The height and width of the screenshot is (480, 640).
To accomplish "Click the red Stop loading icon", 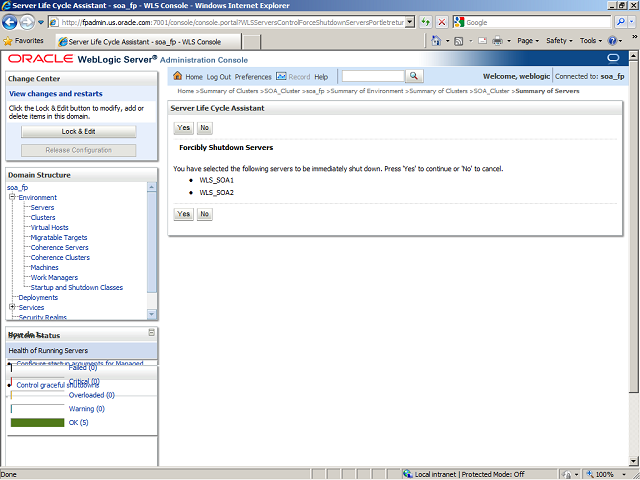I will pyautogui.click(x=442, y=21).
